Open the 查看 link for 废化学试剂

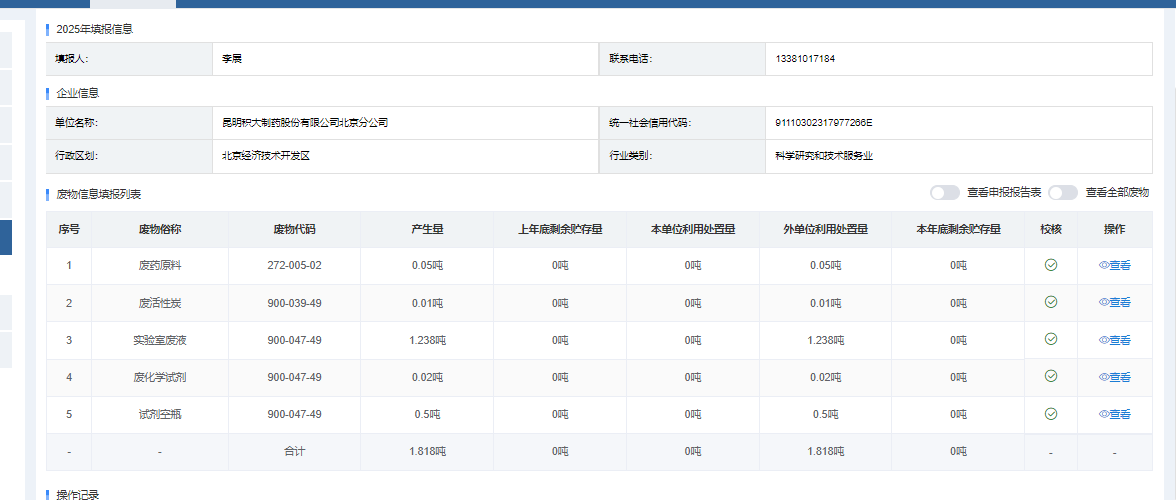point(1119,378)
